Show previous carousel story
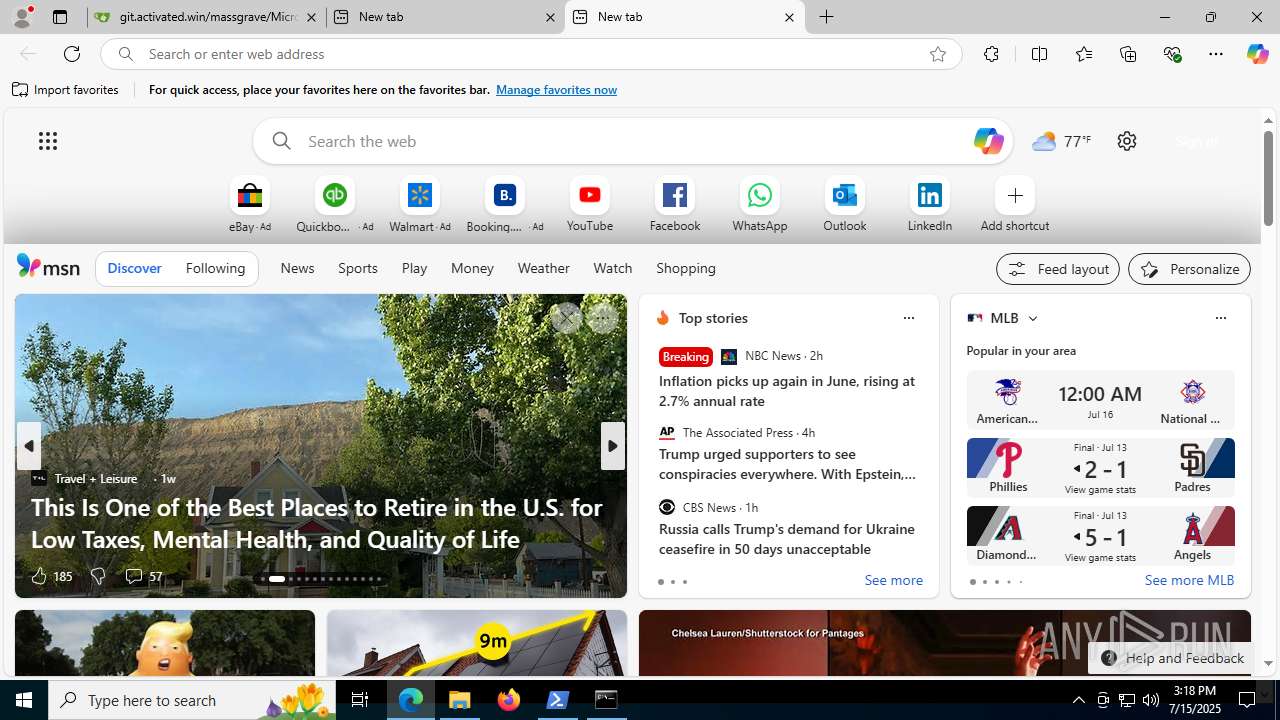 click(28, 446)
